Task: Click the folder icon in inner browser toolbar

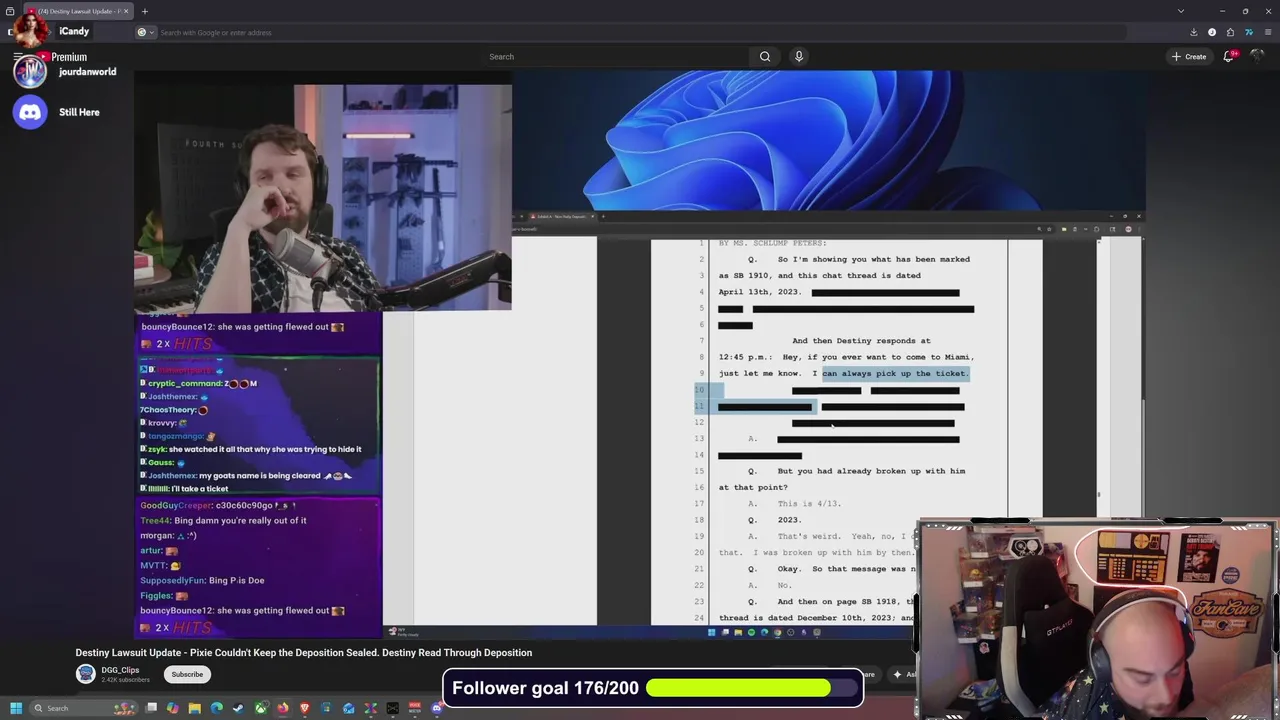Action: [x=1064, y=229]
